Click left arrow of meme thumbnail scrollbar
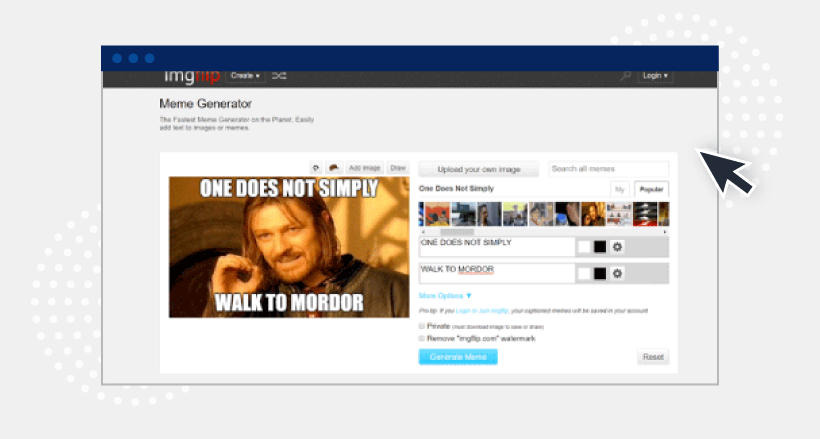Screen dimensions: 820x439 coord(423,232)
